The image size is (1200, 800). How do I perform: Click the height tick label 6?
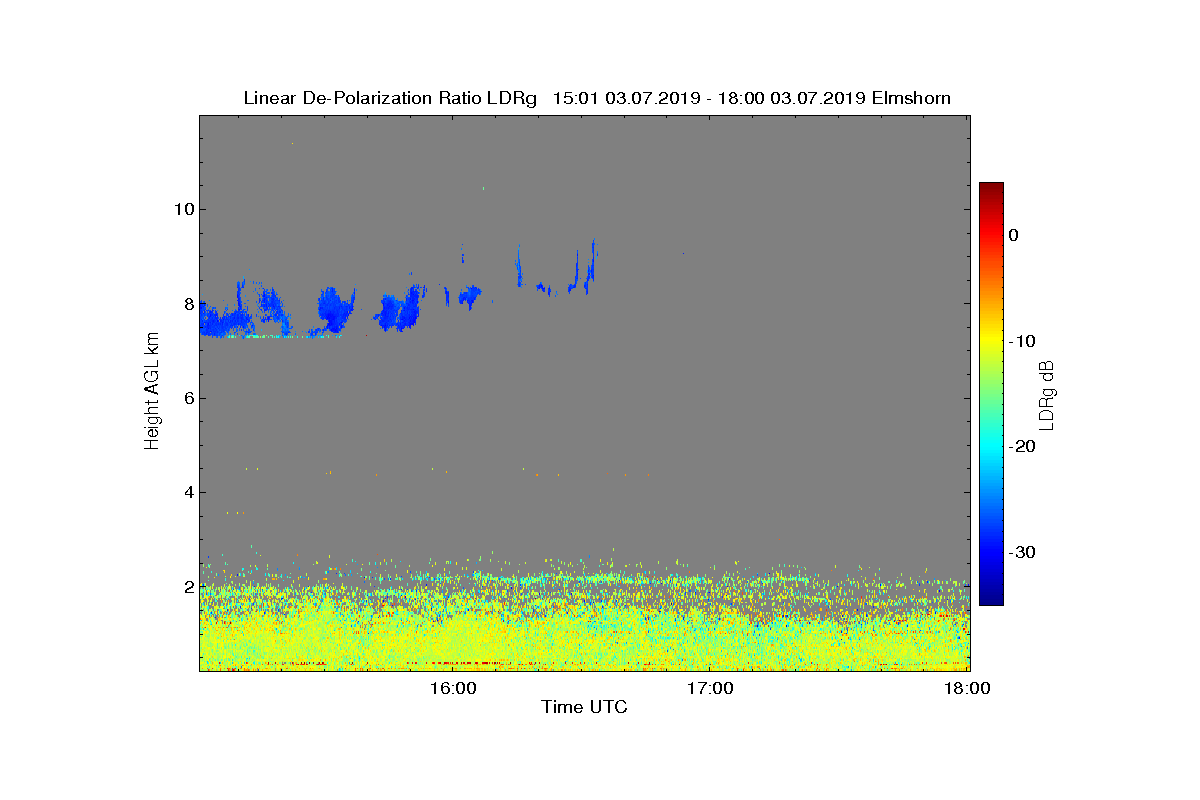[x=187, y=398]
